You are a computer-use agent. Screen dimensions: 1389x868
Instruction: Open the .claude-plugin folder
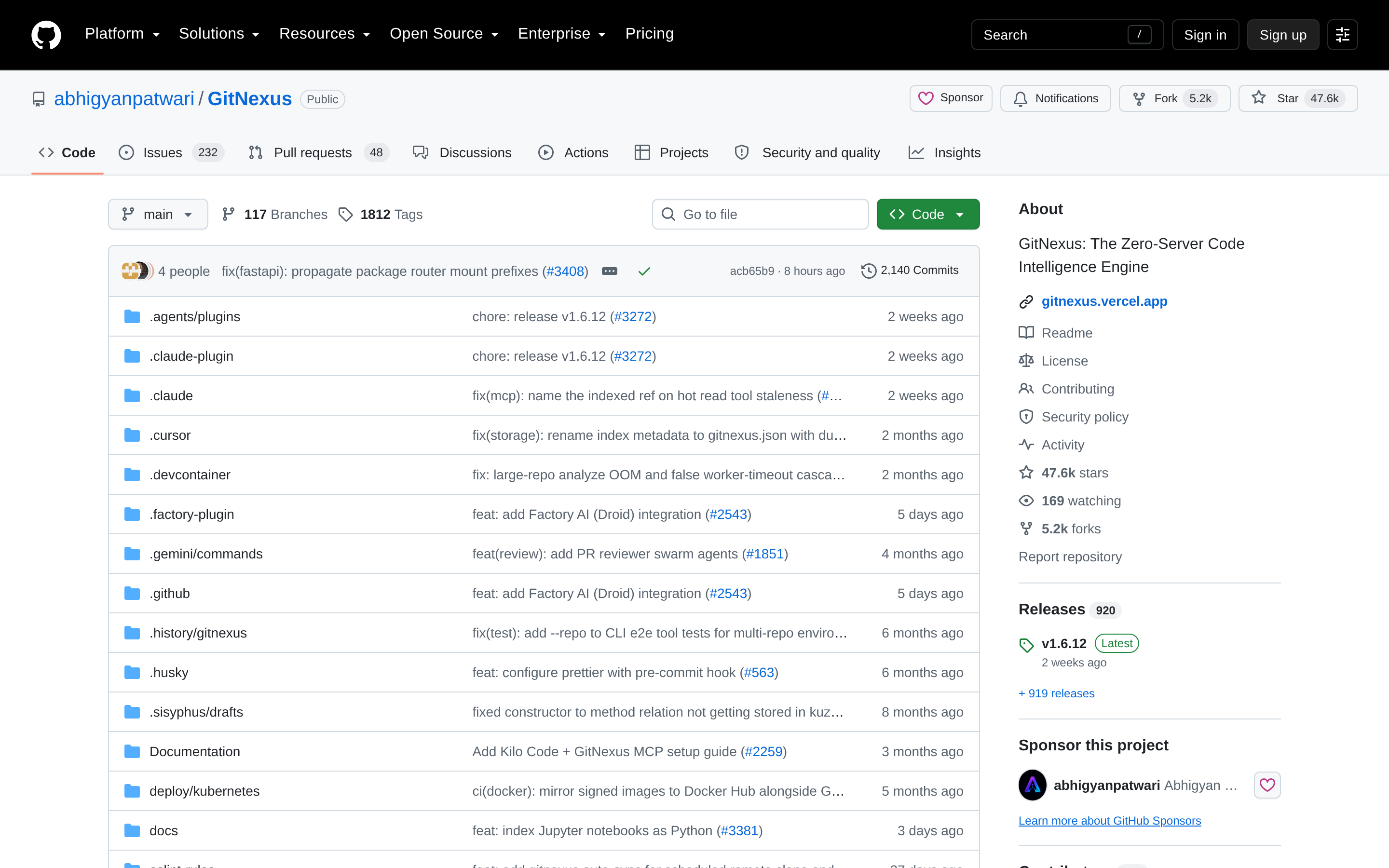[191, 356]
